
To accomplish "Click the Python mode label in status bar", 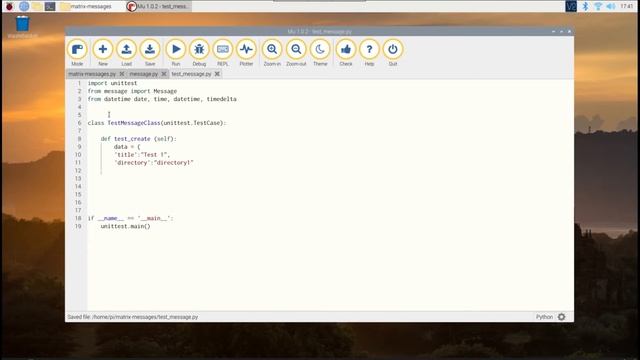I will [x=544, y=317].
